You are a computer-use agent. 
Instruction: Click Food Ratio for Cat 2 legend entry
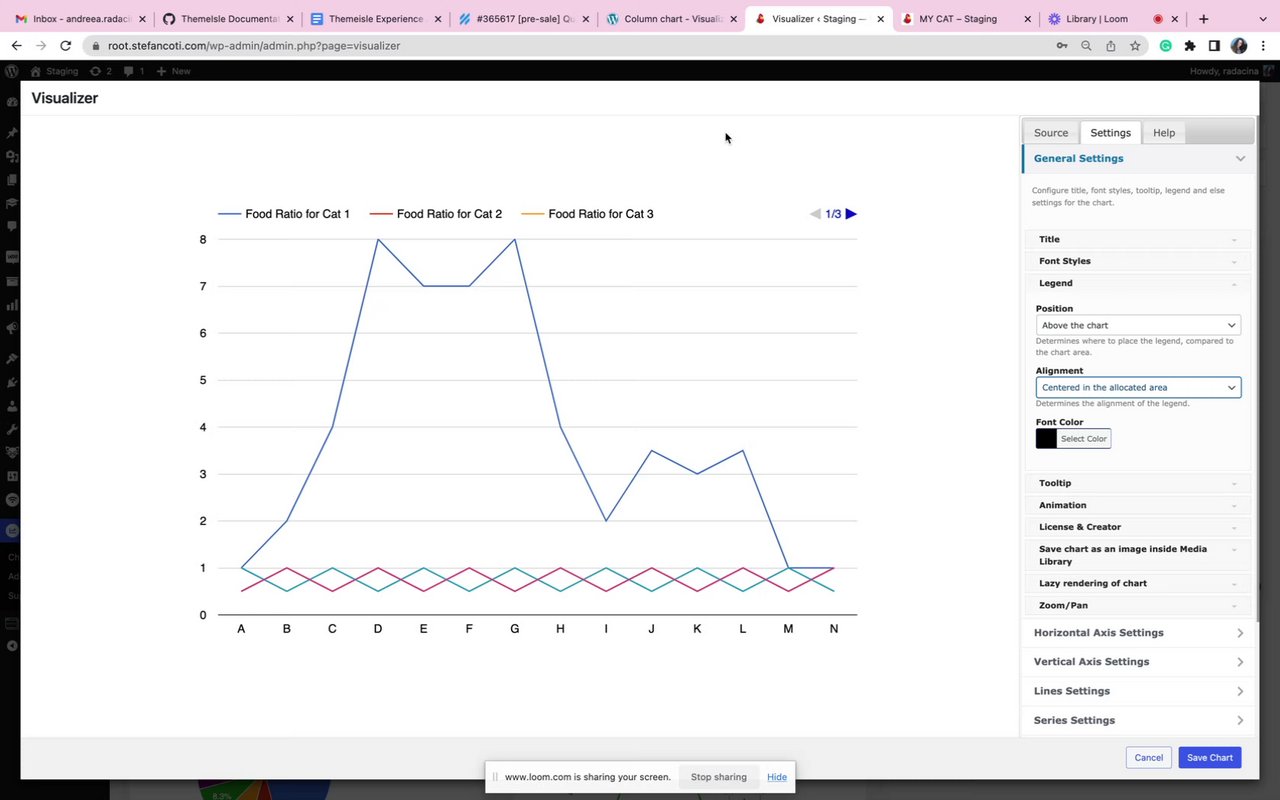(x=436, y=214)
